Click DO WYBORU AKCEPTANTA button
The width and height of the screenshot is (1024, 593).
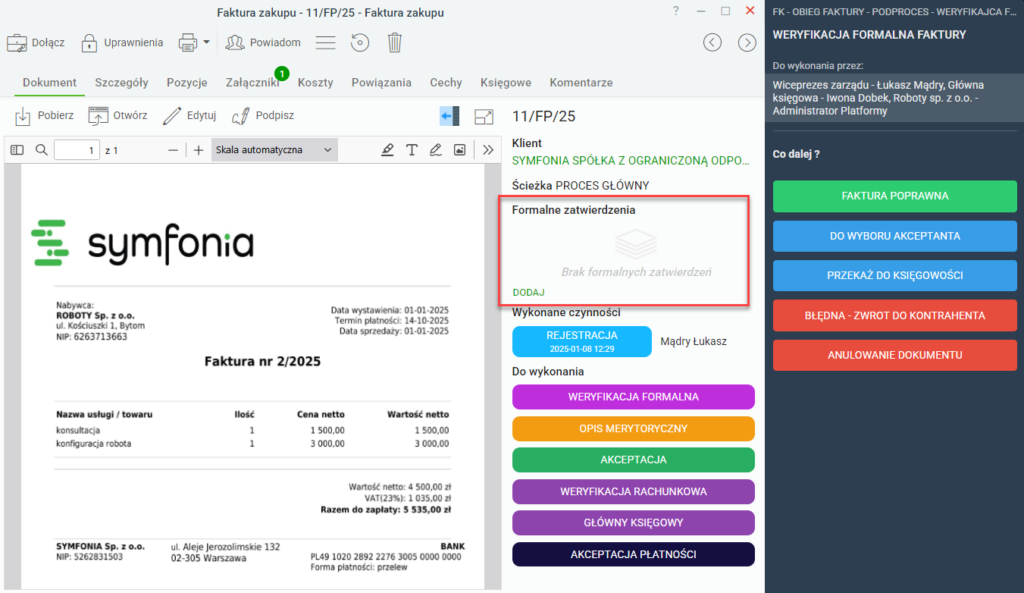(x=895, y=236)
